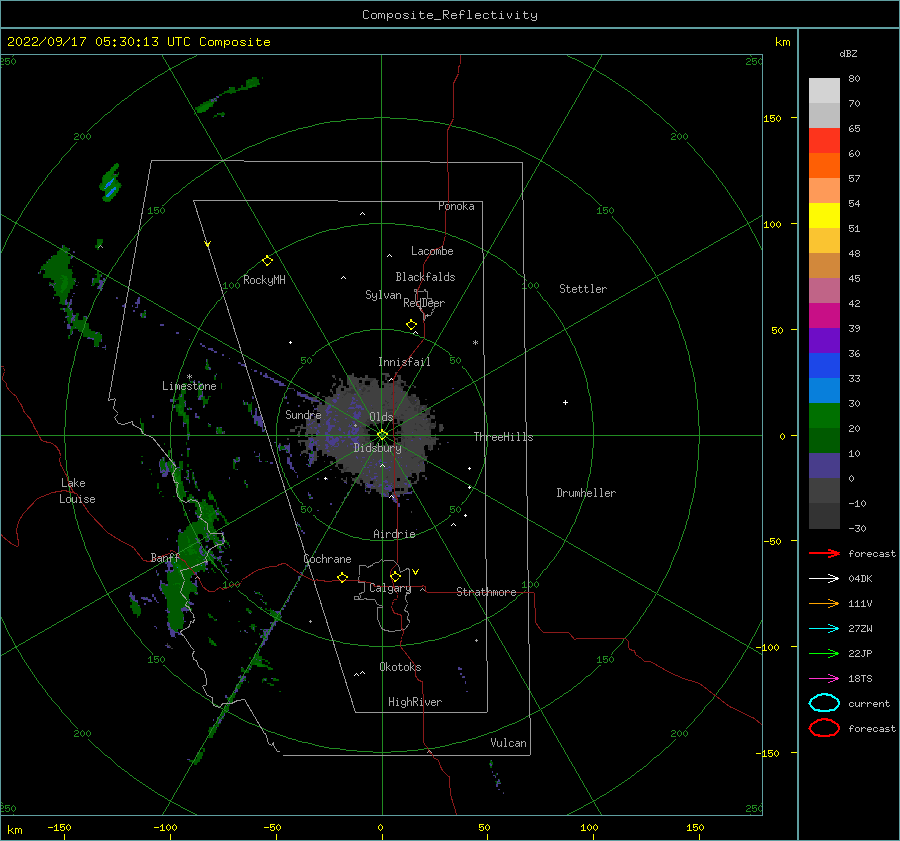The image size is (900, 841).
Task: Click the RedDeer city label
Action: 424,303
